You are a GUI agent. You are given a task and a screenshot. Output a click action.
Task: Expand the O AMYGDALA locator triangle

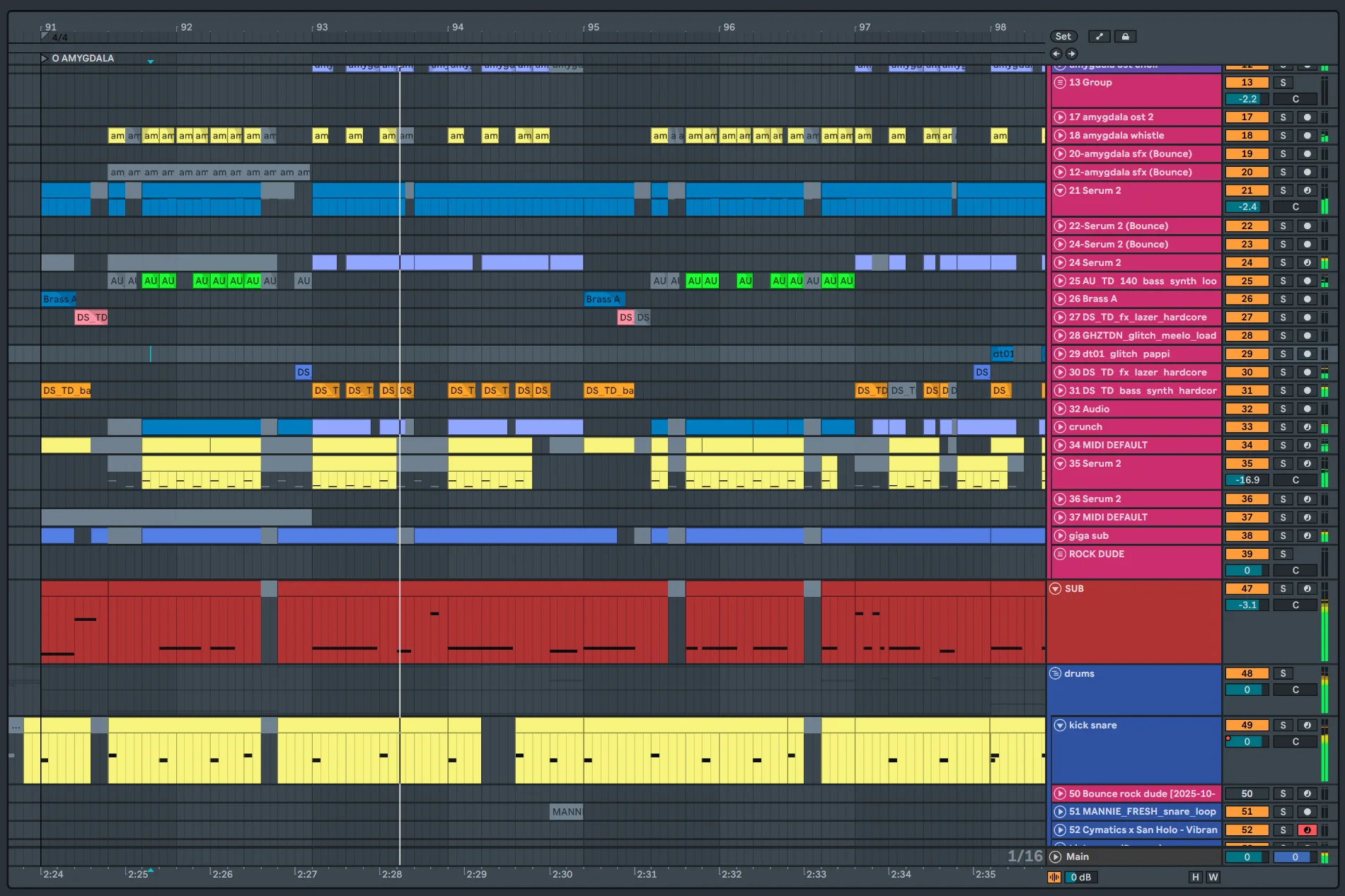[x=45, y=59]
